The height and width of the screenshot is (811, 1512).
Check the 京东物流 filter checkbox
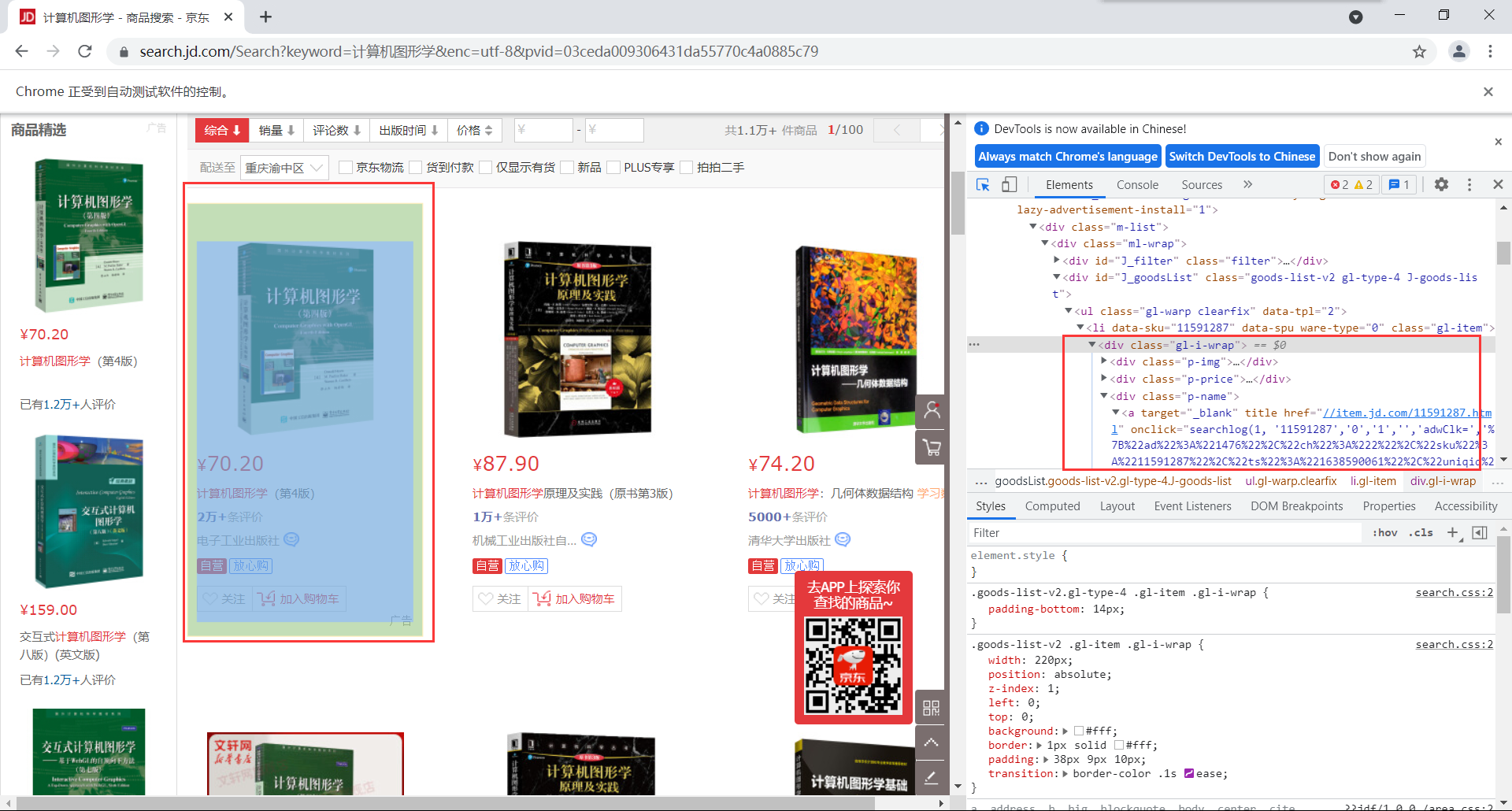coord(345,167)
